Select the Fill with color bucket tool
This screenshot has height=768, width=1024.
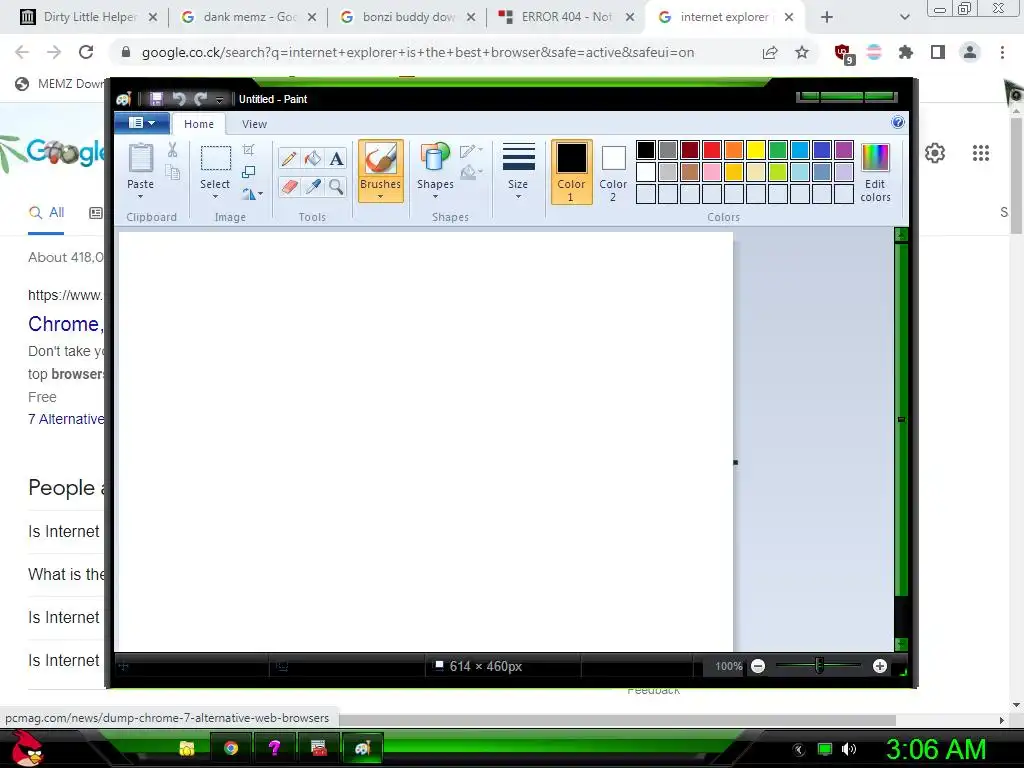click(x=313, y=159)
